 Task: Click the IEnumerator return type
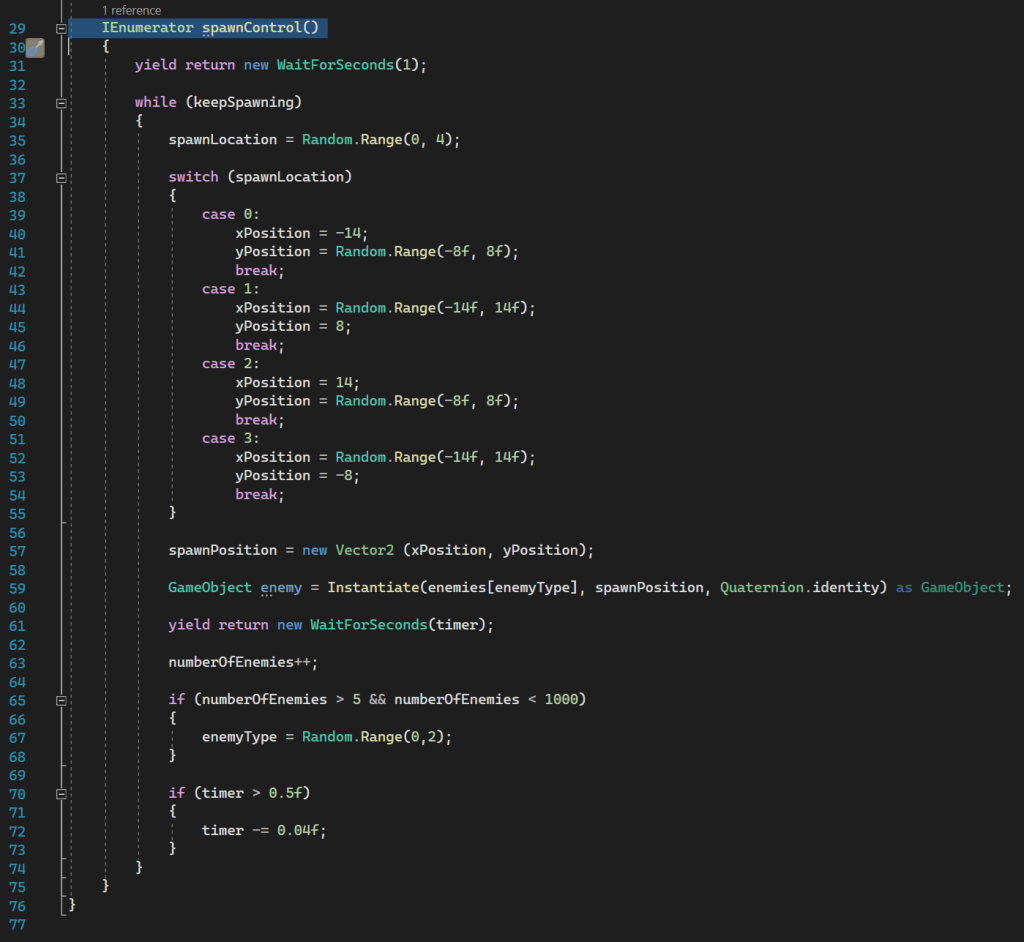(147, 28)
